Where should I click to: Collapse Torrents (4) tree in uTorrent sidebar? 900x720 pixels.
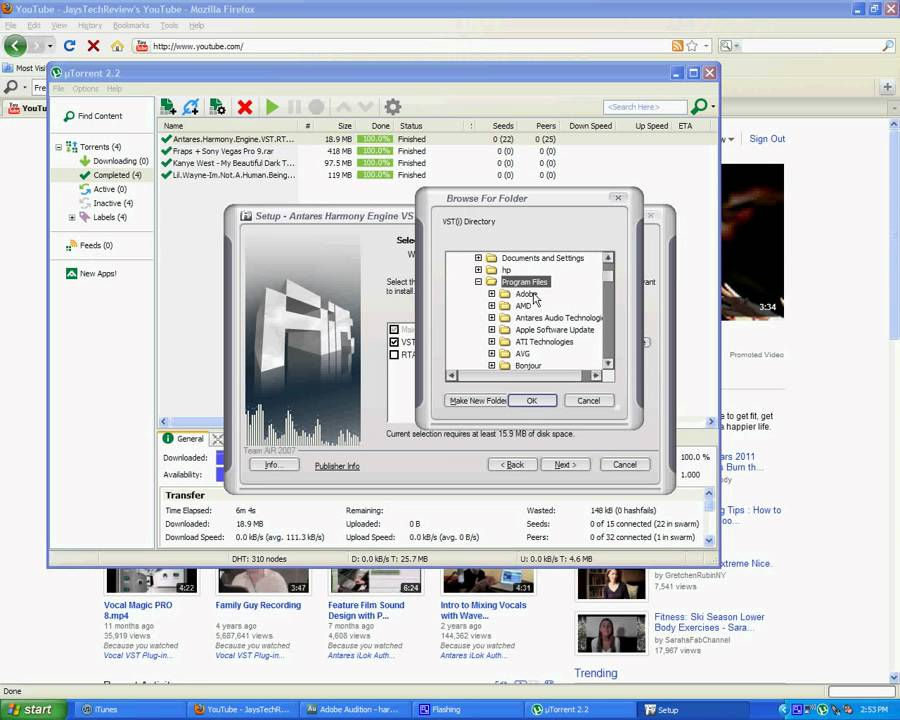59,147
